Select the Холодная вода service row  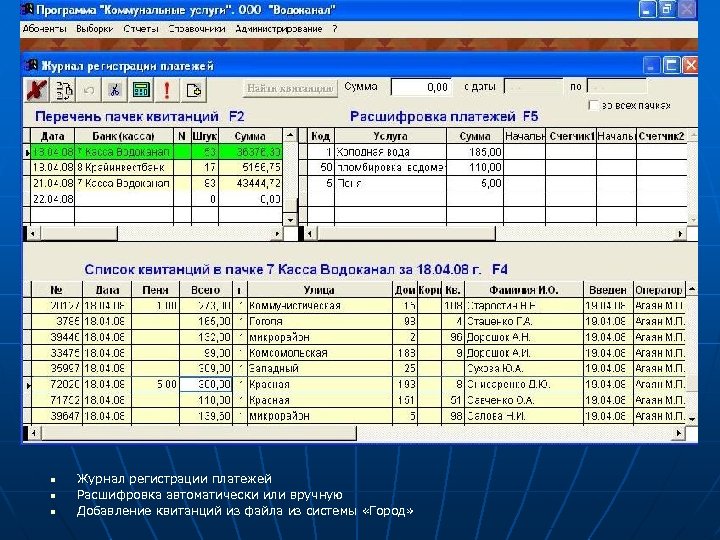pyautogui.click(x=497, y=152)
